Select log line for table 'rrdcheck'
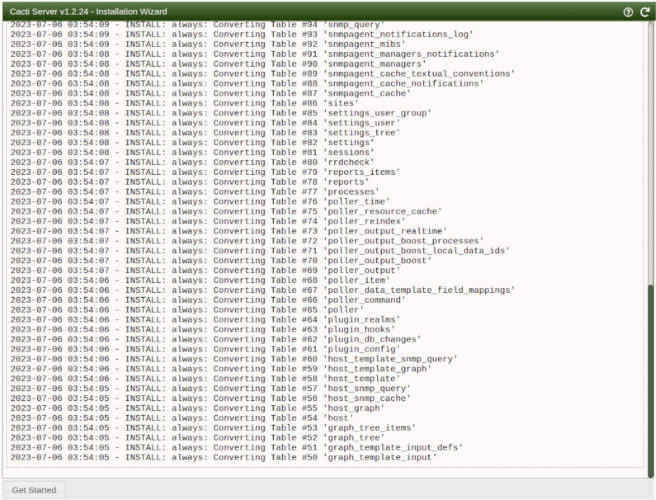This screenshot has height=500, width=656. coord(192,162)
